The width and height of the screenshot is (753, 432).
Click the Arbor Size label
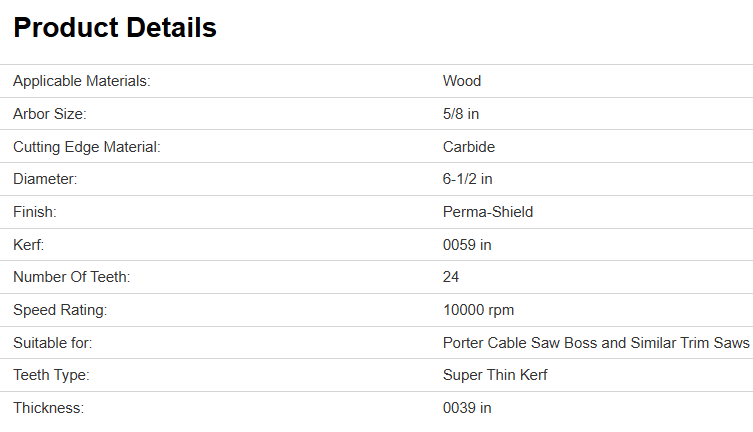tap(50, 114)
